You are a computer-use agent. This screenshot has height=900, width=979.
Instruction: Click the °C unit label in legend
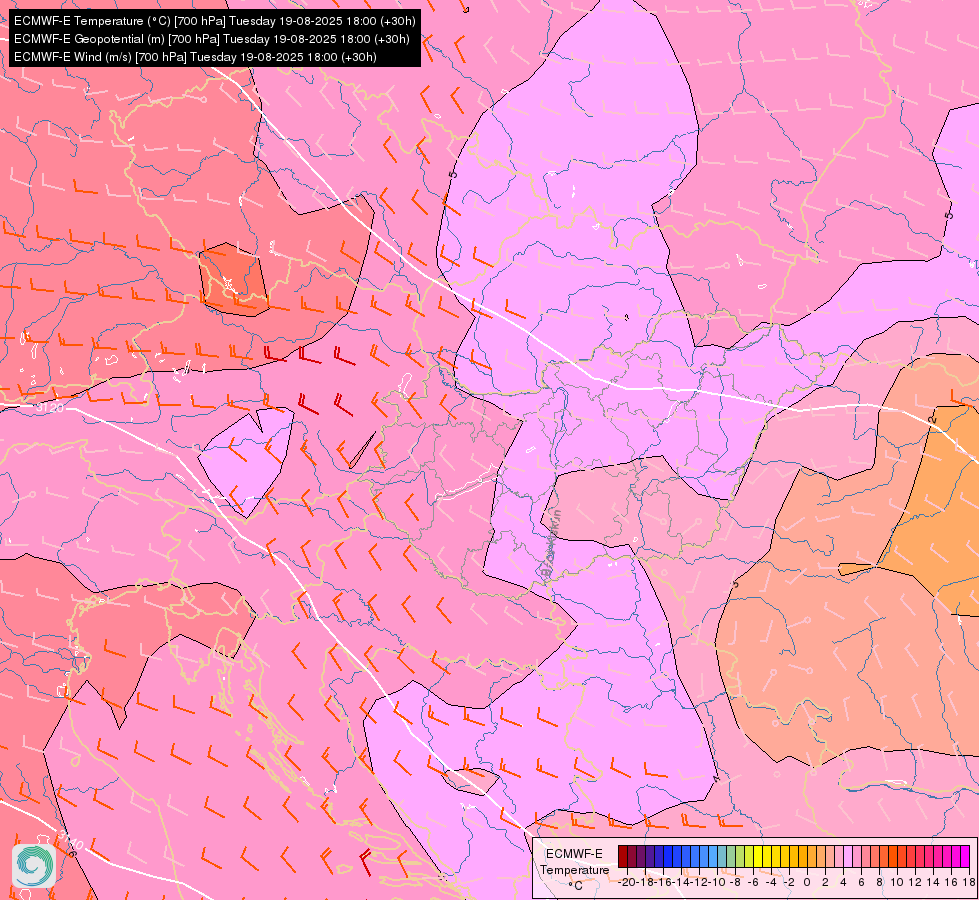click(x=576, y=886)
